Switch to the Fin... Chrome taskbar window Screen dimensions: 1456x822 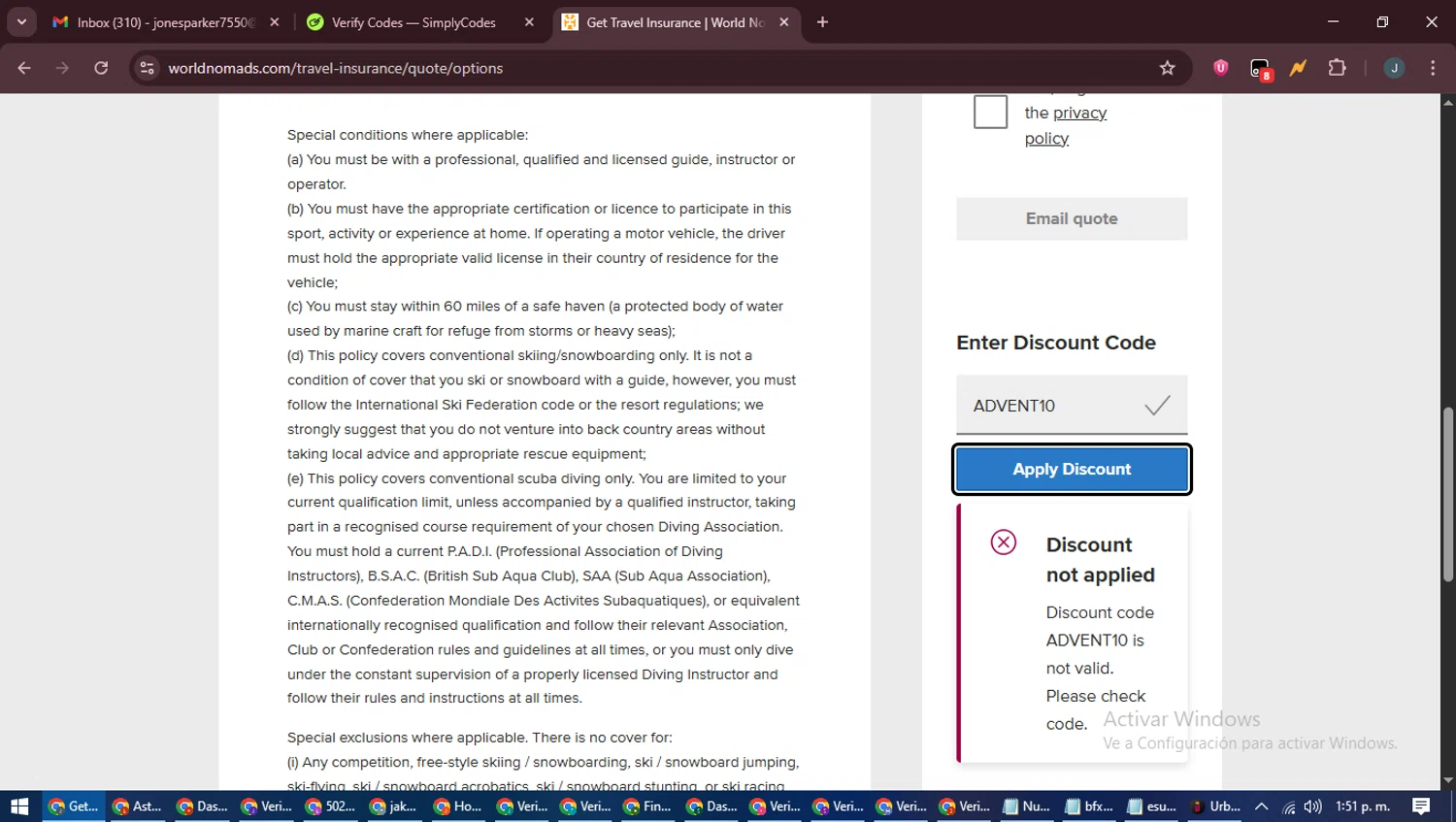(648, 806)
